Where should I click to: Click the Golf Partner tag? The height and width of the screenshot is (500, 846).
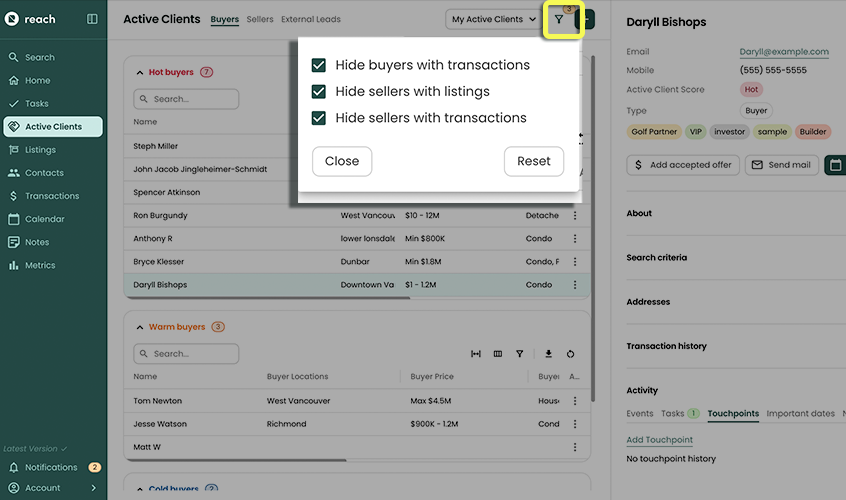654,132
